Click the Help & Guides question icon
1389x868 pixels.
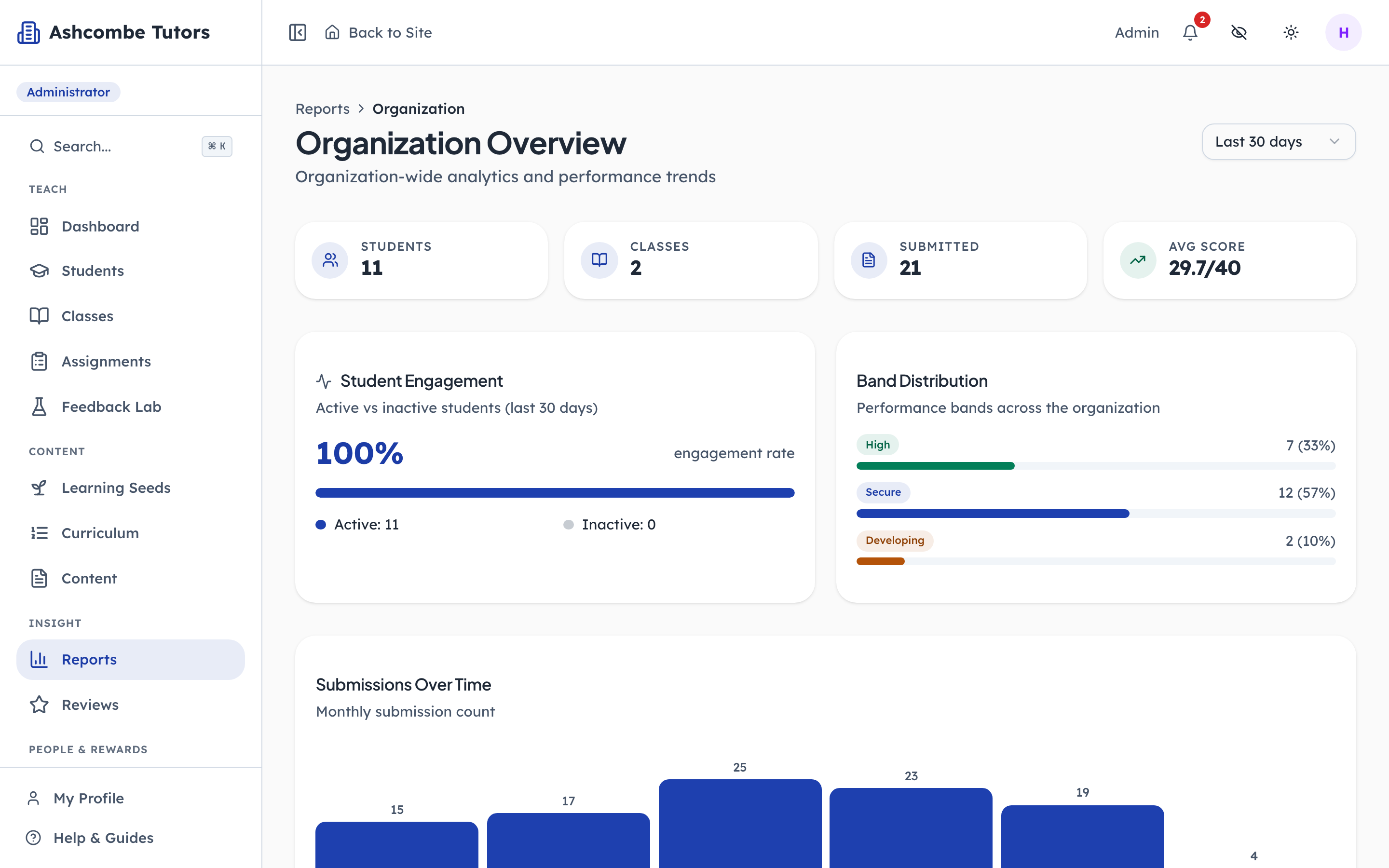tap(33, 838)
